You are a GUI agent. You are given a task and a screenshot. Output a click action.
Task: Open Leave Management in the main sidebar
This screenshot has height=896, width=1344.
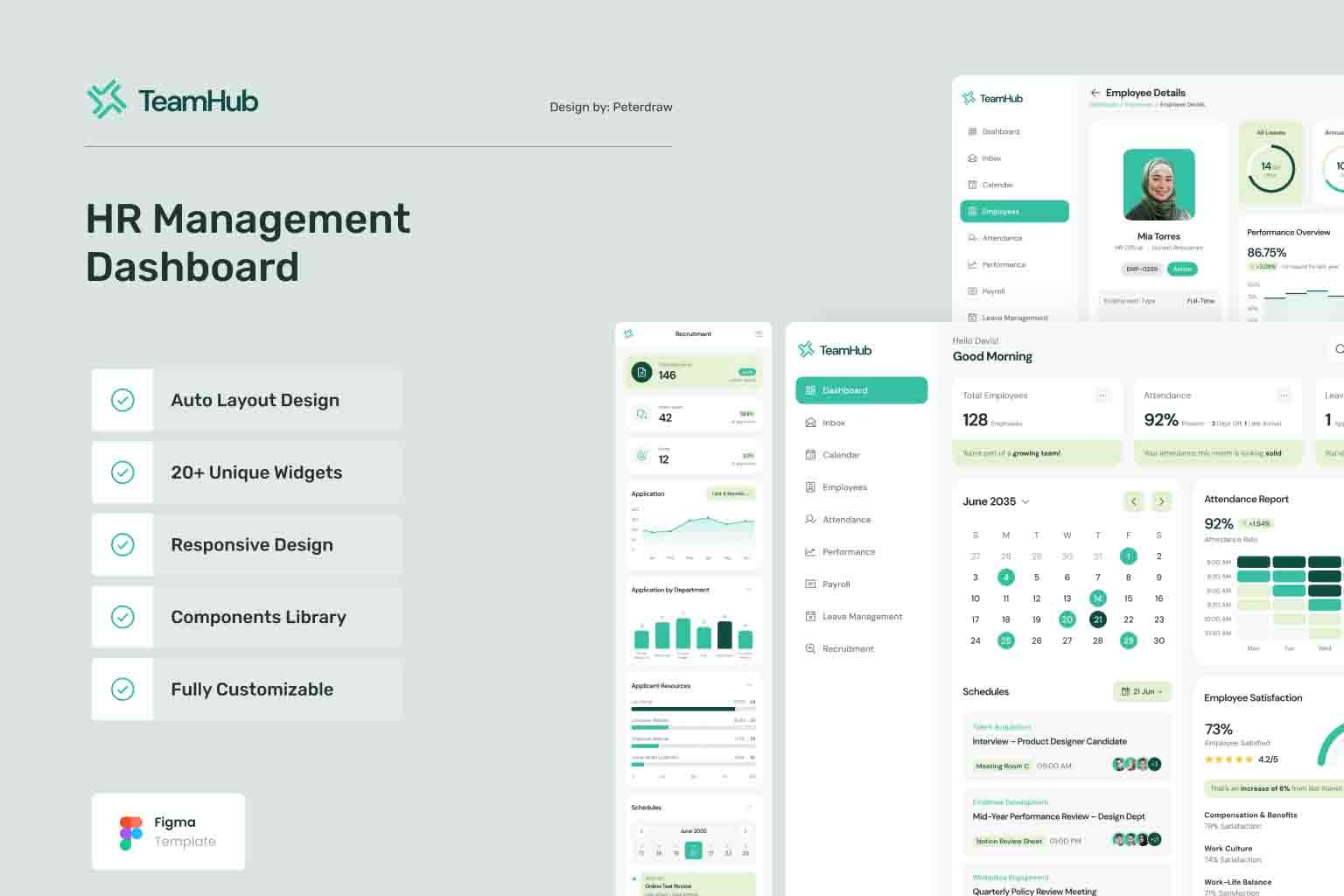coord(861,616)
